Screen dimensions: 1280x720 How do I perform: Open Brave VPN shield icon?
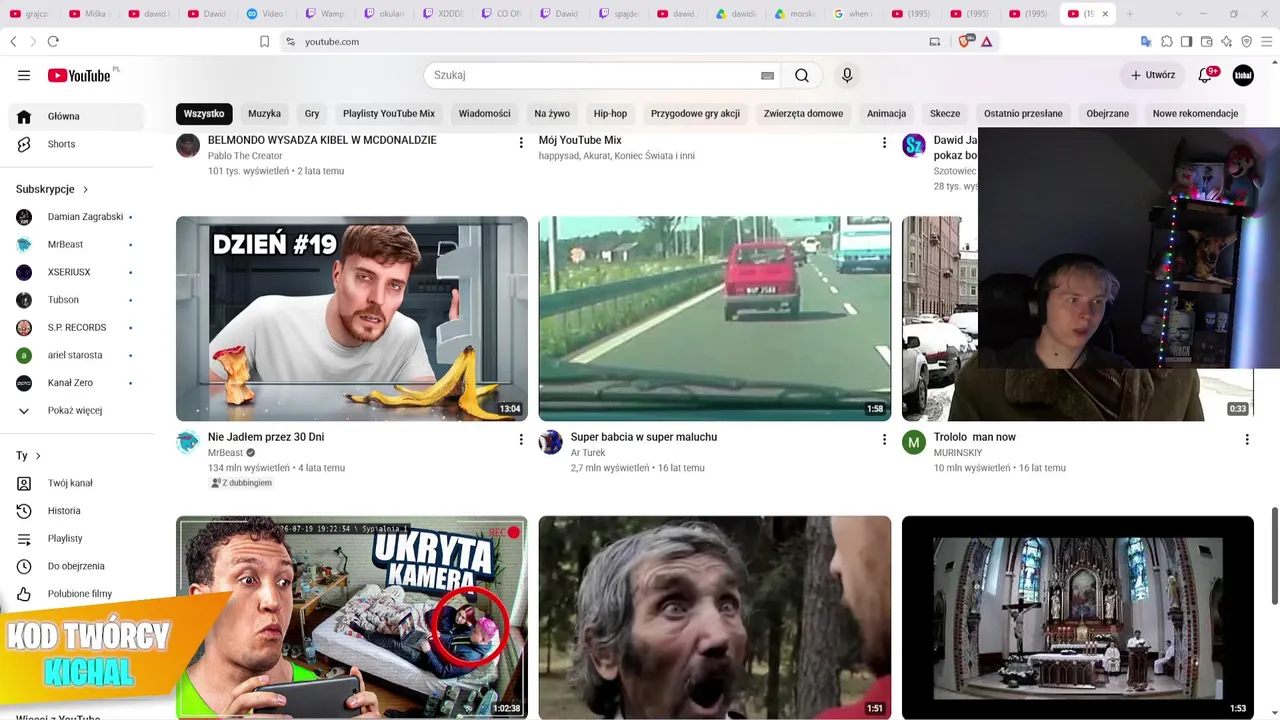point(1246,41)
